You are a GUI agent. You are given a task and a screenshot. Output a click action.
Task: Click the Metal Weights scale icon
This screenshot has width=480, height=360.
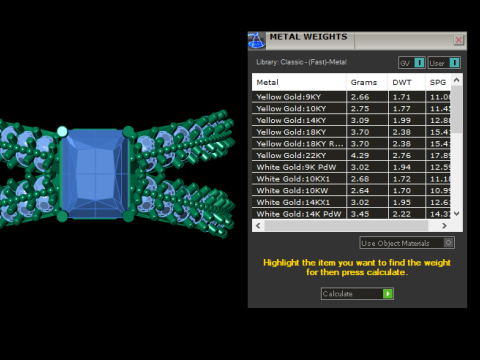click(x=257, y=41)
